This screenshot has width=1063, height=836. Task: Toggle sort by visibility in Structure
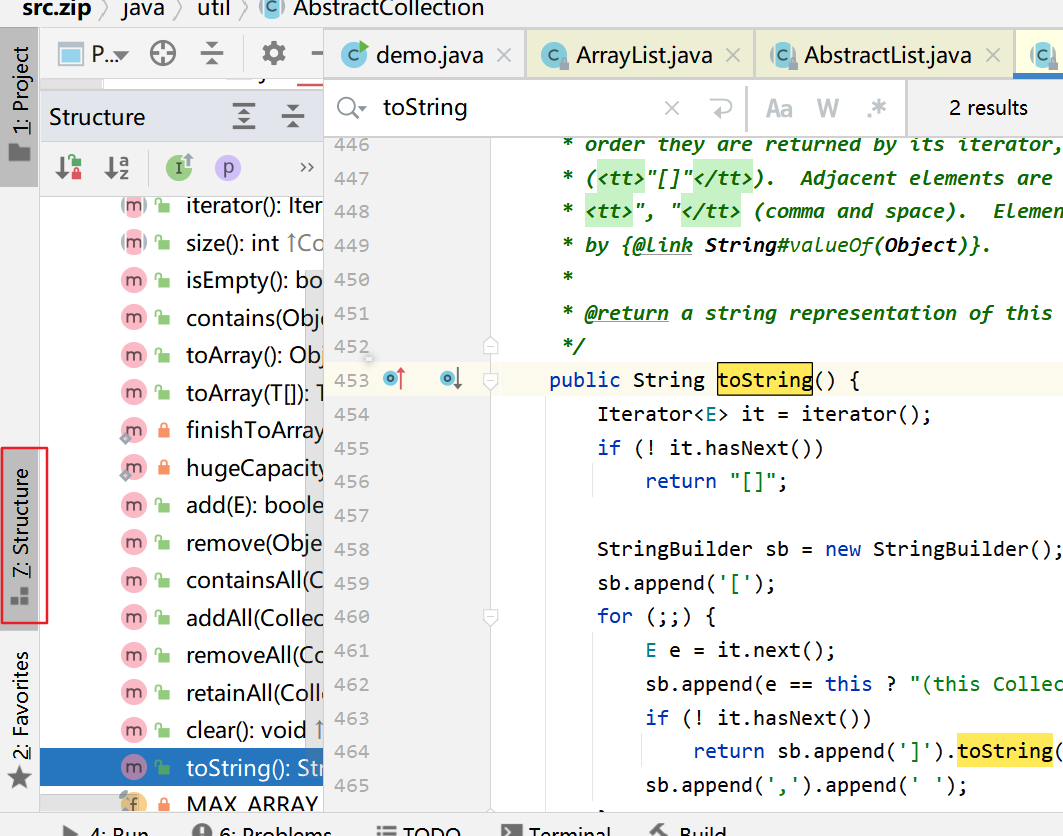point(68,167)
